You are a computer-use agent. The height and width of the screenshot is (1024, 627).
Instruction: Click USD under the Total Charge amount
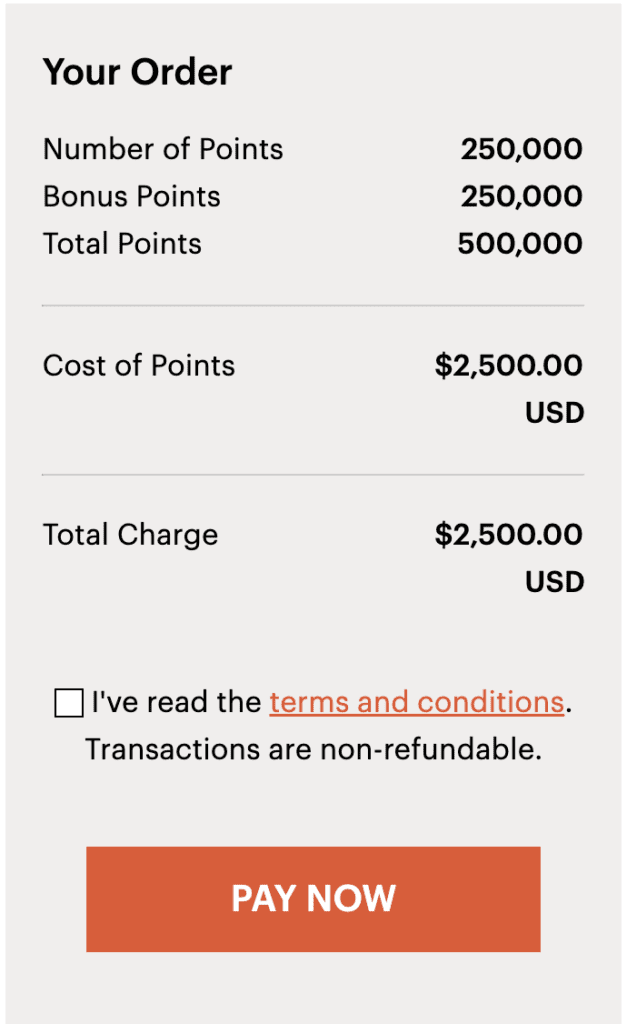554,581
